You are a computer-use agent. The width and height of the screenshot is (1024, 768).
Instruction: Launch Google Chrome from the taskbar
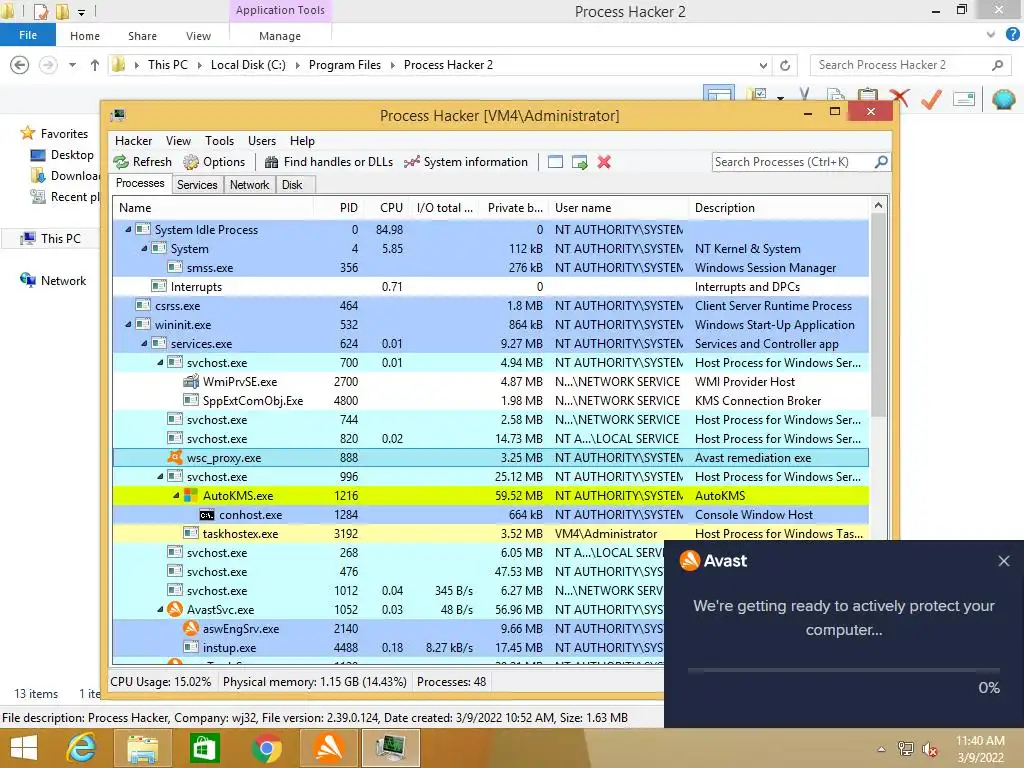[x=266, y=748]
